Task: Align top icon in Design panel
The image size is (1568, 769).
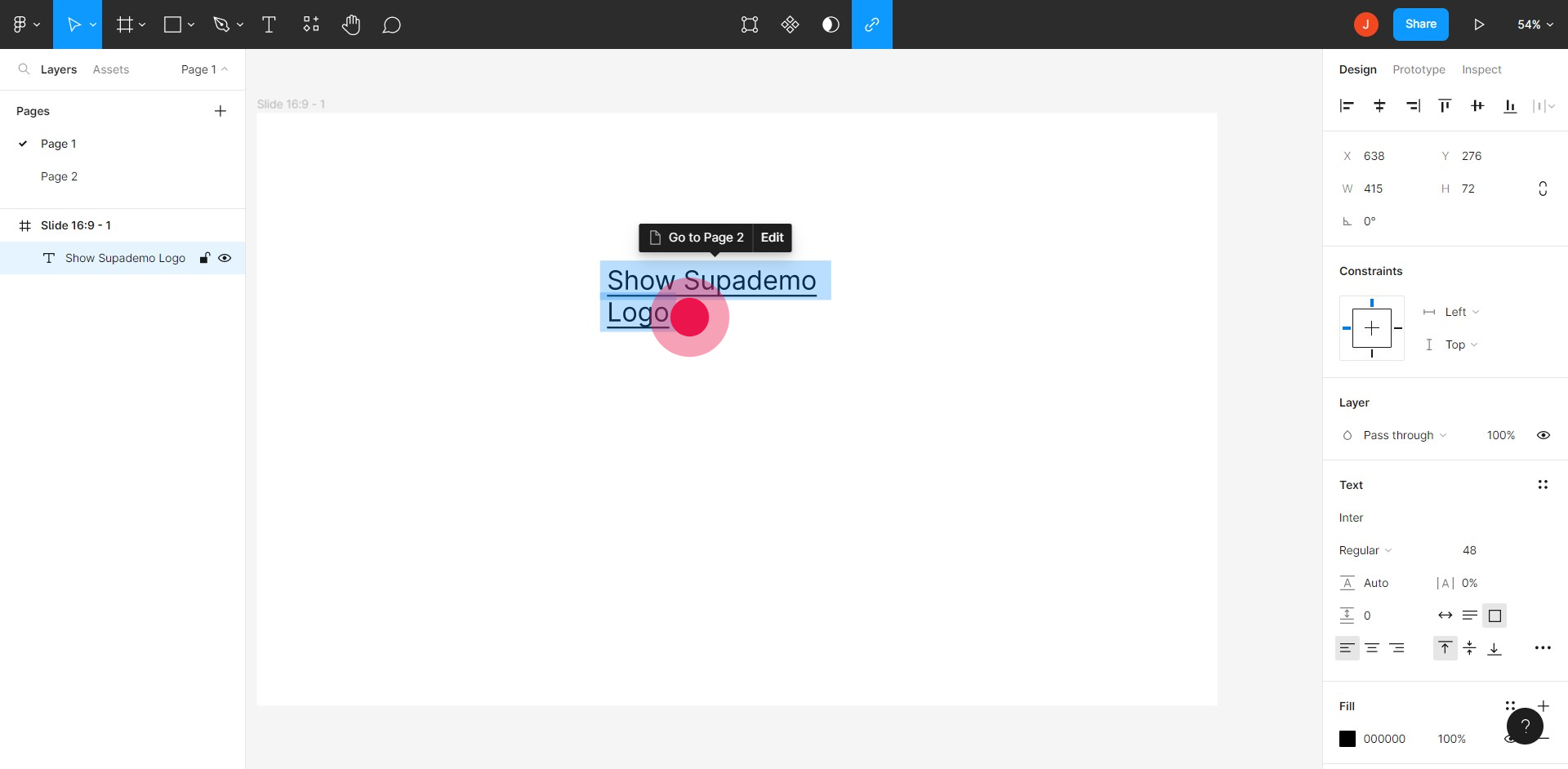Action: (1445, 105)
